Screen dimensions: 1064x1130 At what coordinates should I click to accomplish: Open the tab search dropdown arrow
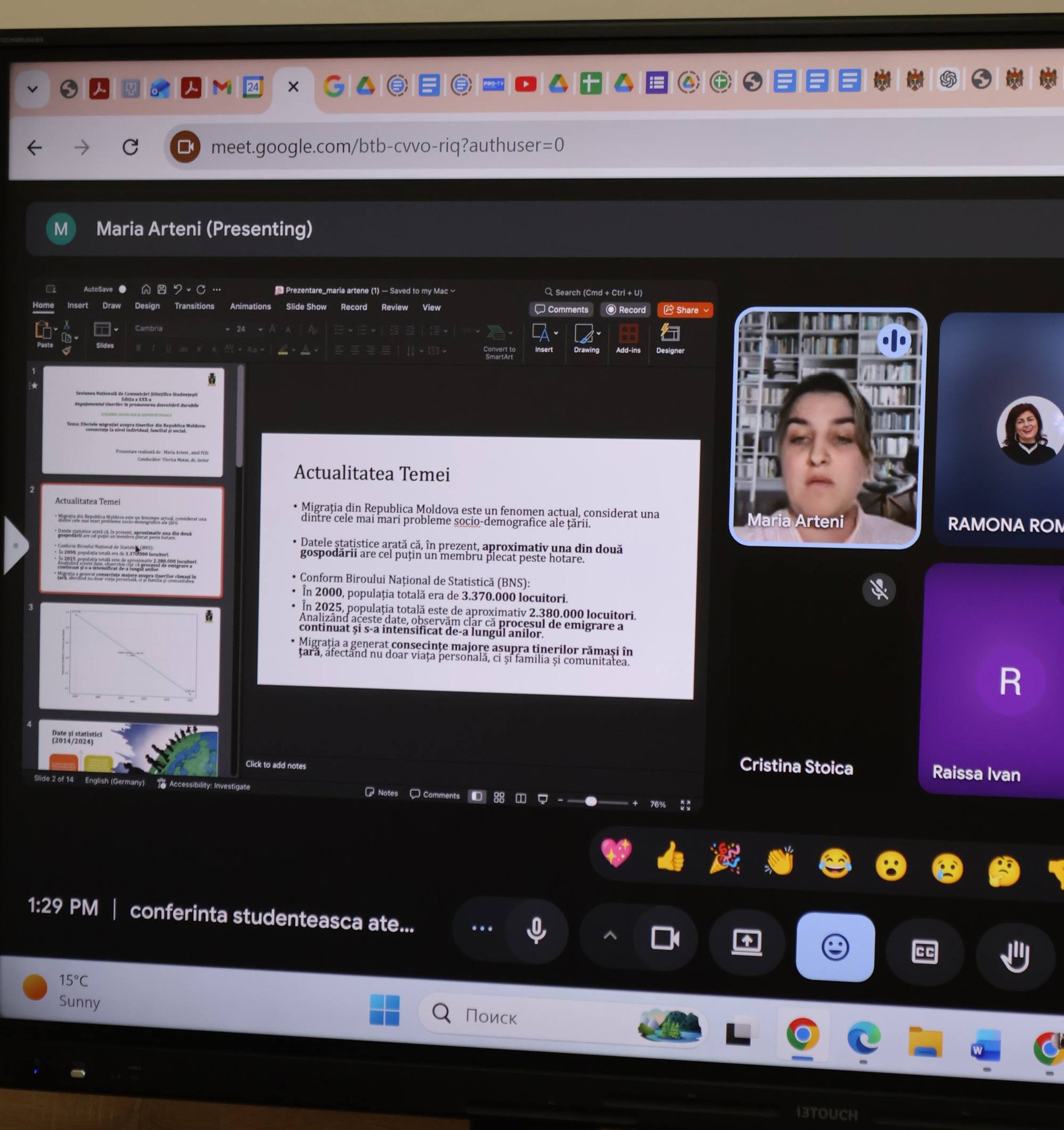pyautogui.click(x=33, y=89)
